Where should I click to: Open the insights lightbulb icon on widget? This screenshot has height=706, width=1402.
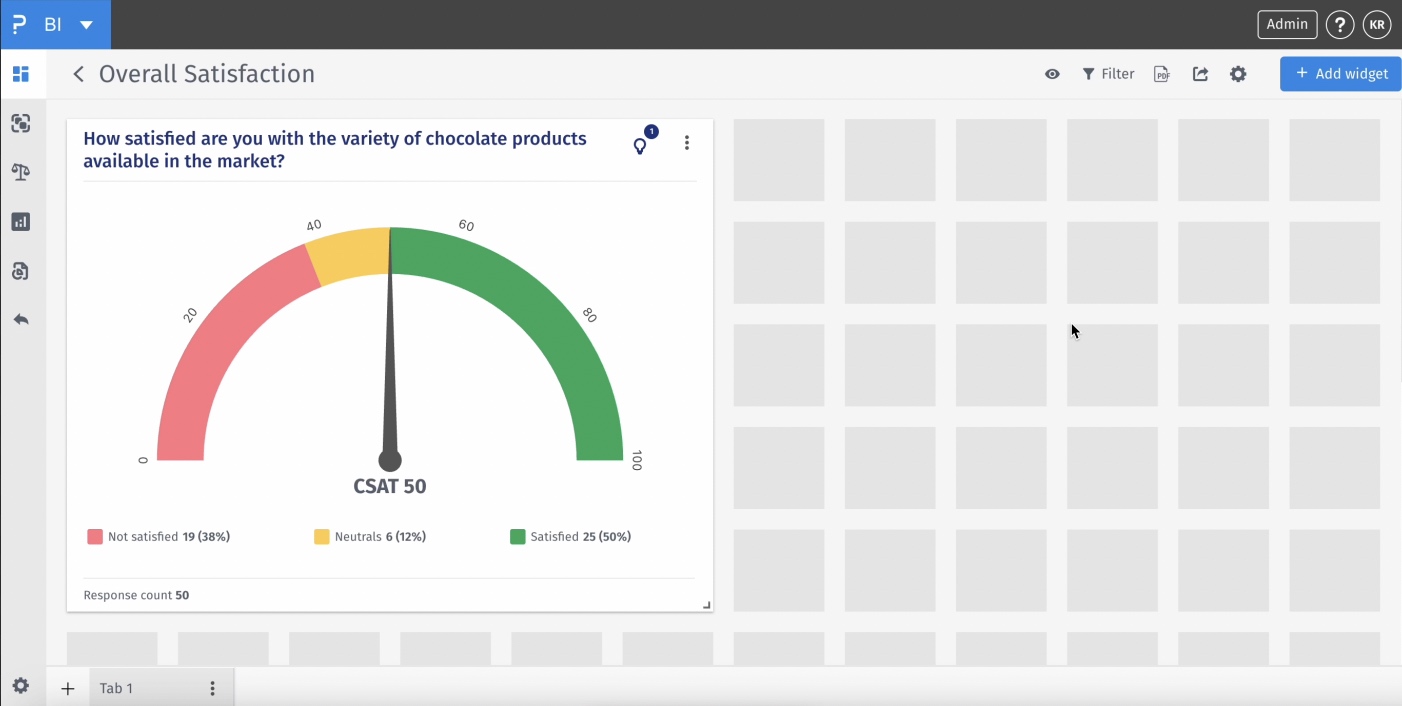pyautogui.click(x=640, y=146)
